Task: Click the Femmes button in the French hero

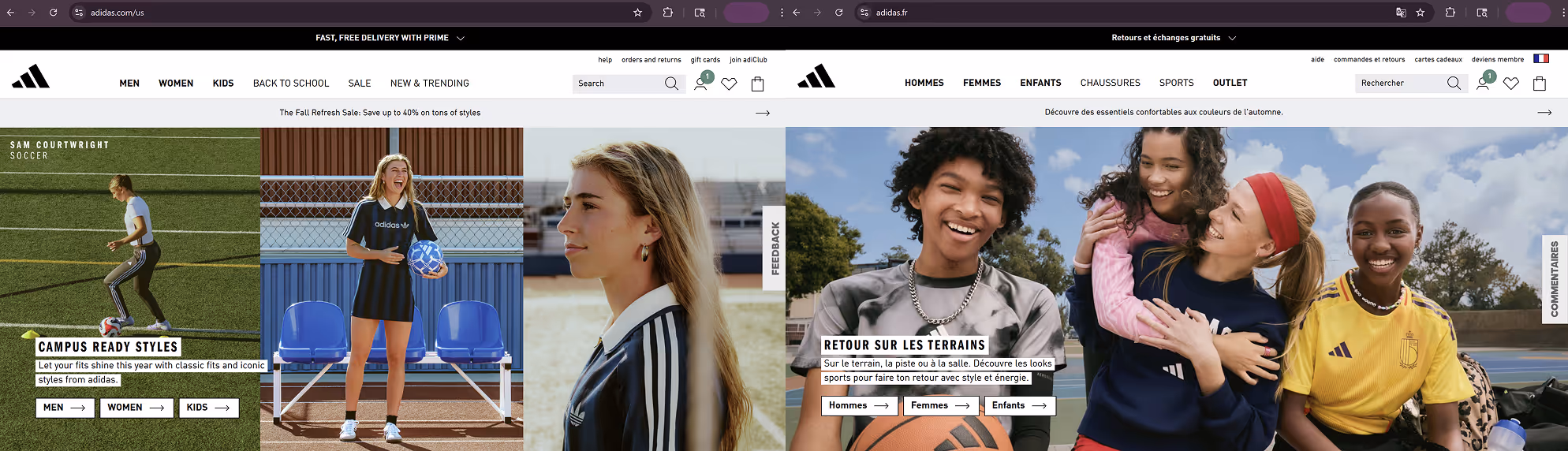Action: tap(941, 405)
